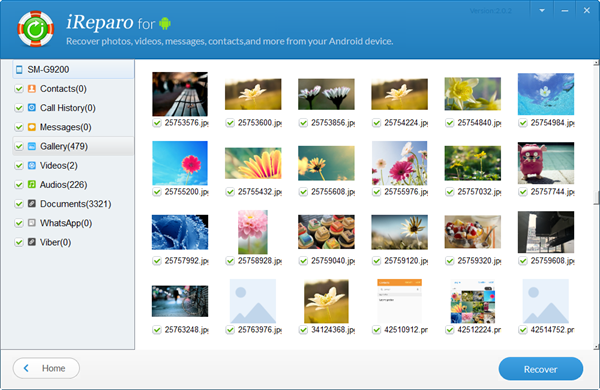Select the placeholder image thumbnail 25763976
The image size is (600, 390).
(253, 301)
